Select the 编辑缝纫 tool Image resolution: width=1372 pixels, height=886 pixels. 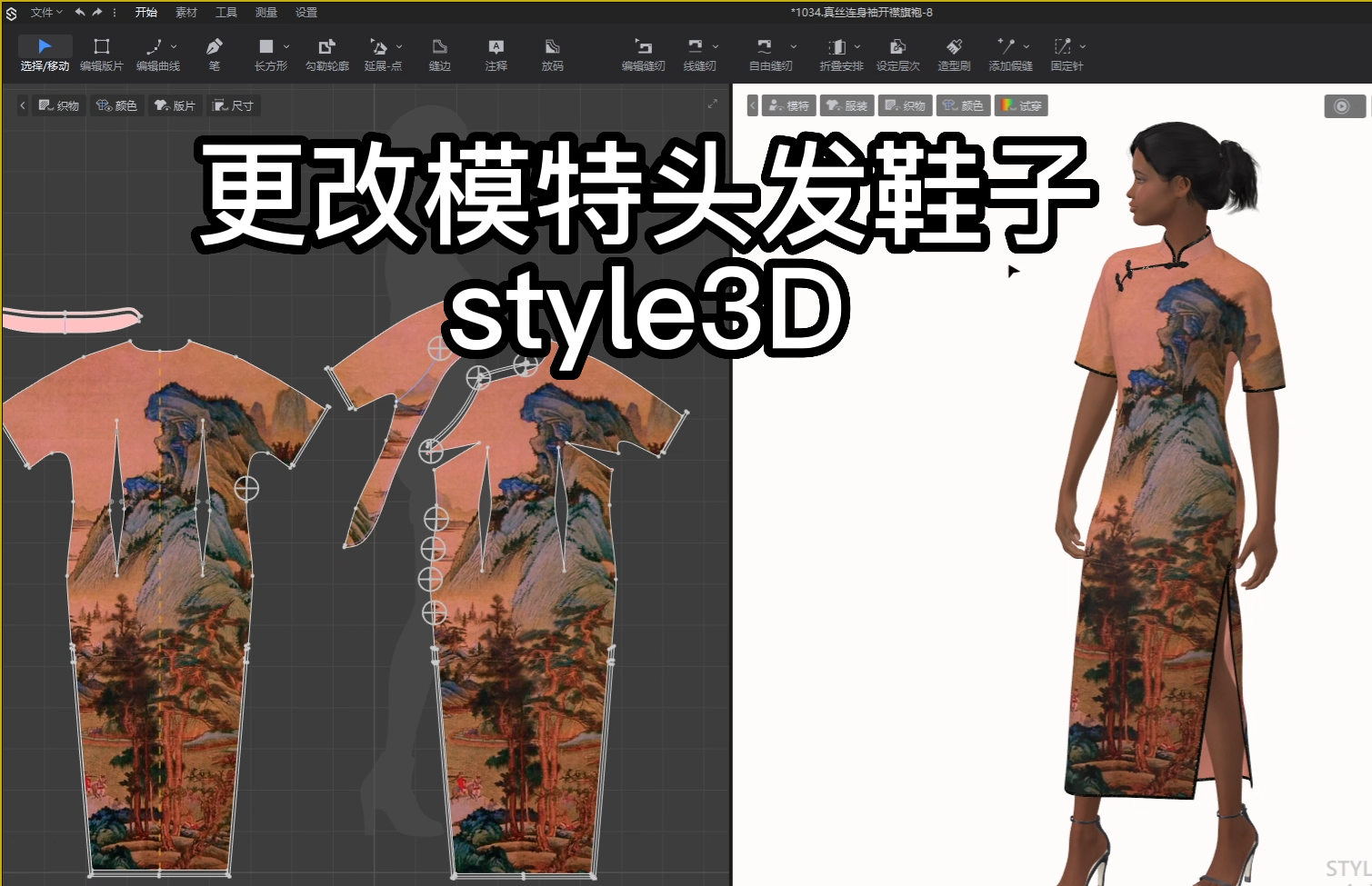point(644,55)
